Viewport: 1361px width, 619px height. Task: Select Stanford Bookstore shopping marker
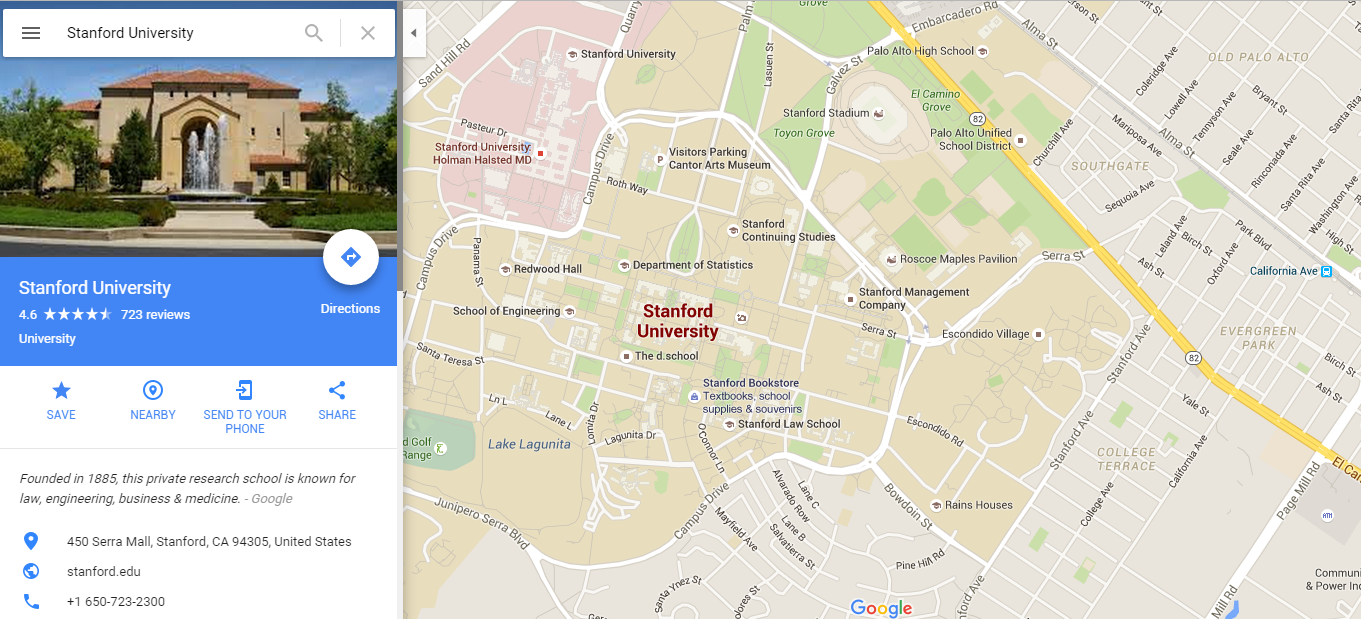(x=694, y=397)
